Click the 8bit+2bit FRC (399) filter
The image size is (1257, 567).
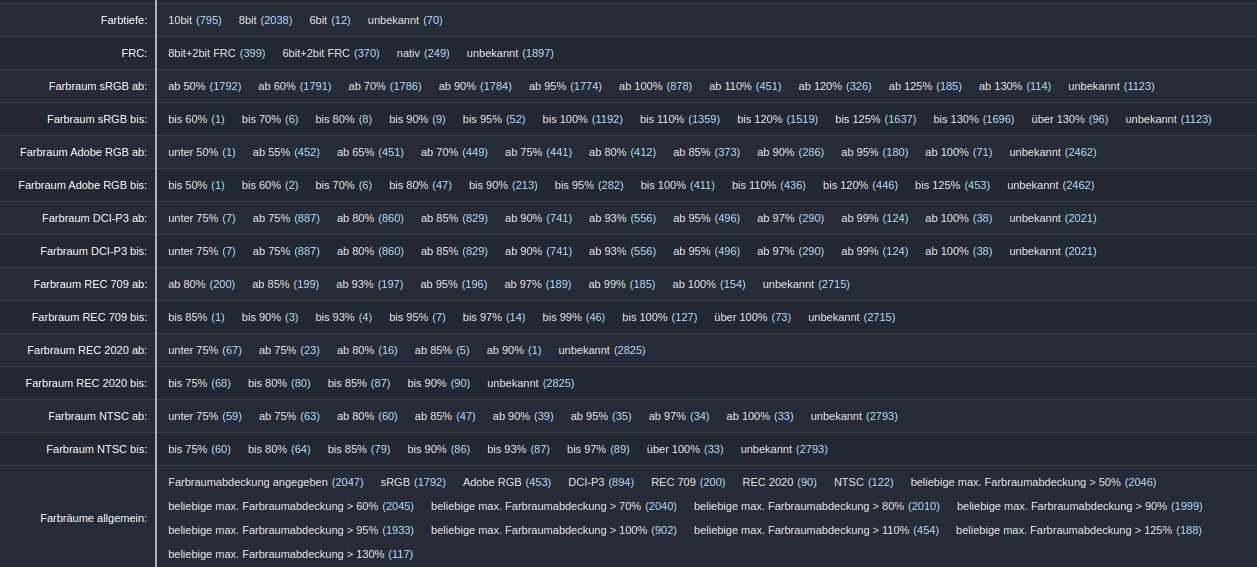(216, 53)
